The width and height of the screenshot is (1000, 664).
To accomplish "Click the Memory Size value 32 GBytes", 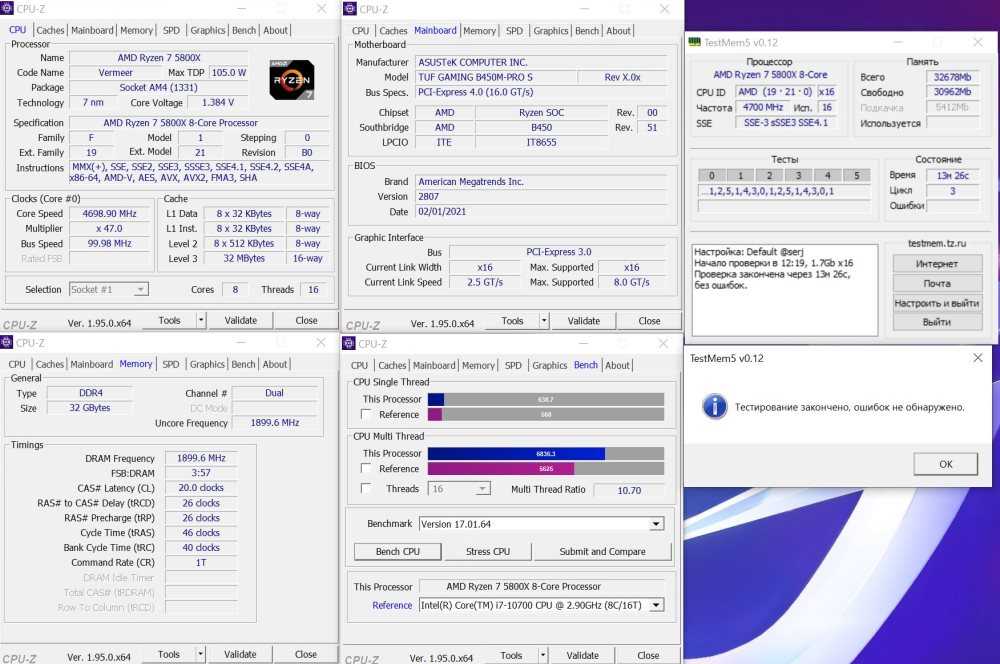I will click(90, 408).
